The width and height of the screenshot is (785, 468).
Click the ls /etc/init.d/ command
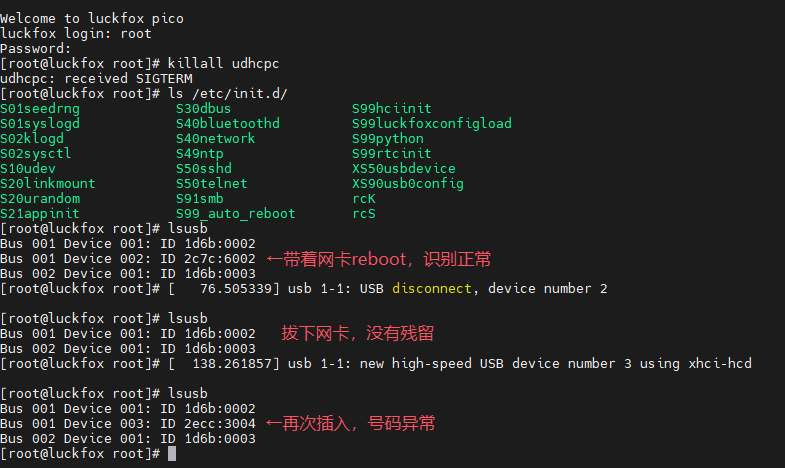(227, 94)
